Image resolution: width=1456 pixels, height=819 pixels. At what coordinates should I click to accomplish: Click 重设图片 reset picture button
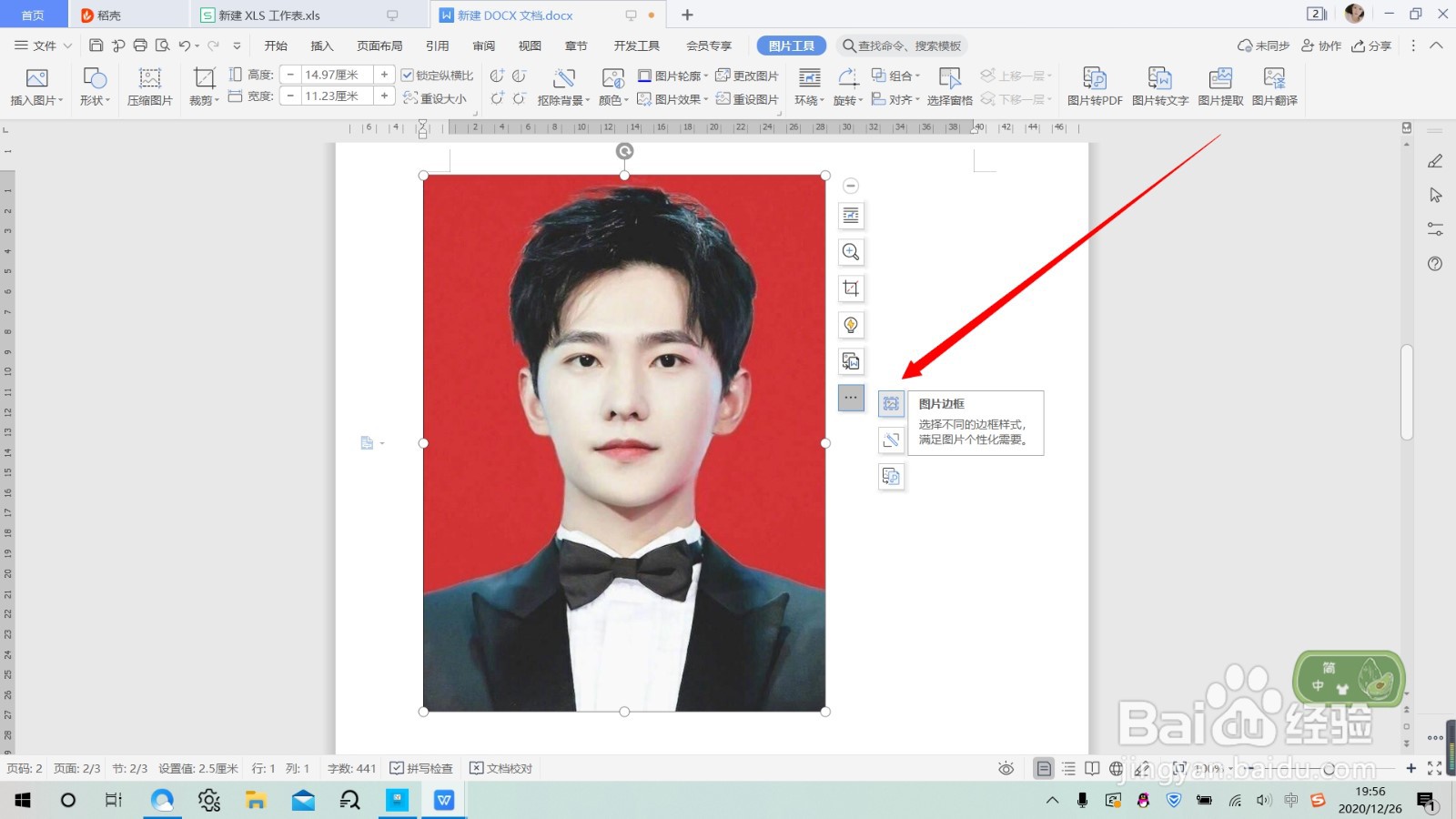pyautogui.click(x=747, y=99)
